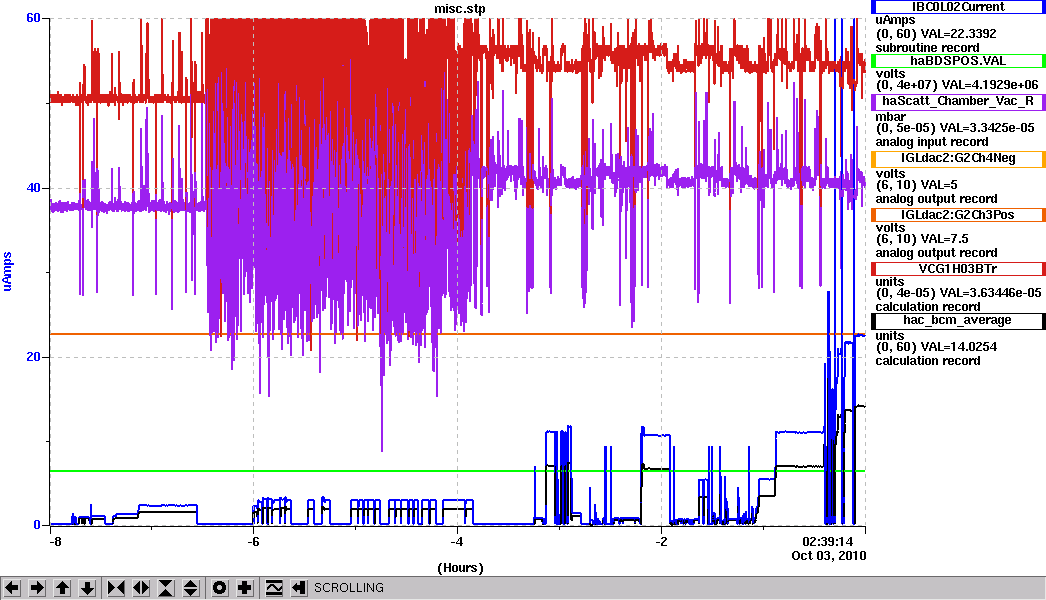1046x600 pixels.
Task: Click the vertical zoom-out (up/down triangles) icon
Action: pos(191,588)
